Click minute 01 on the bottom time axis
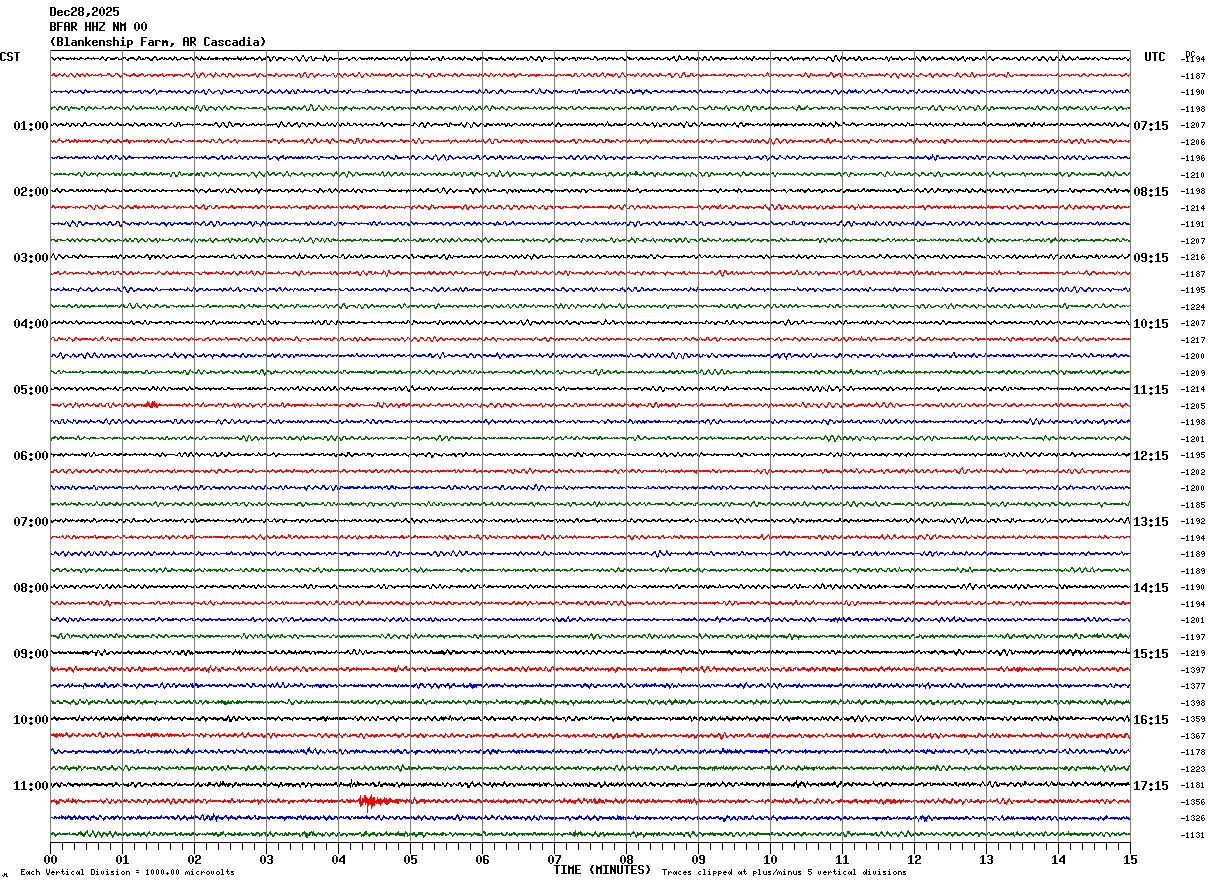Viewport: 1210px width, 886px height. (122, 859)
